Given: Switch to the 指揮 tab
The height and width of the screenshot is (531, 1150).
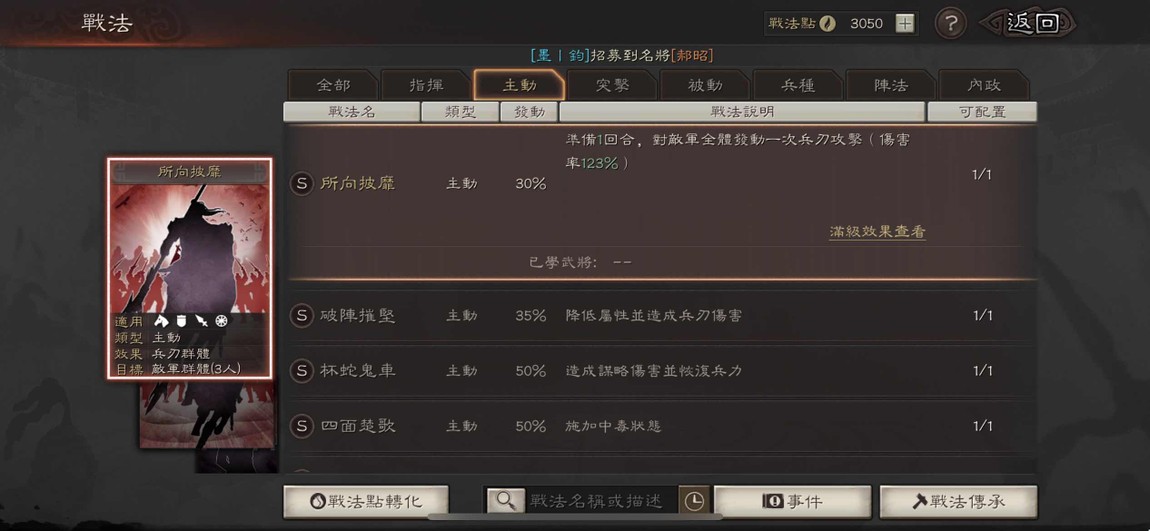Looking at the screenshot, I should pyautogui.click(x=426, y=85).
